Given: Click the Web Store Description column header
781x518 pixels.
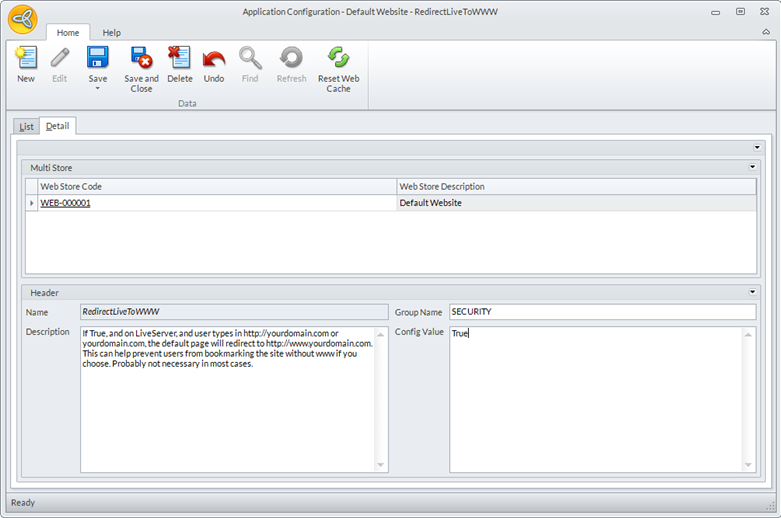Looking at the screenshot, I should (x=575, y=186).
